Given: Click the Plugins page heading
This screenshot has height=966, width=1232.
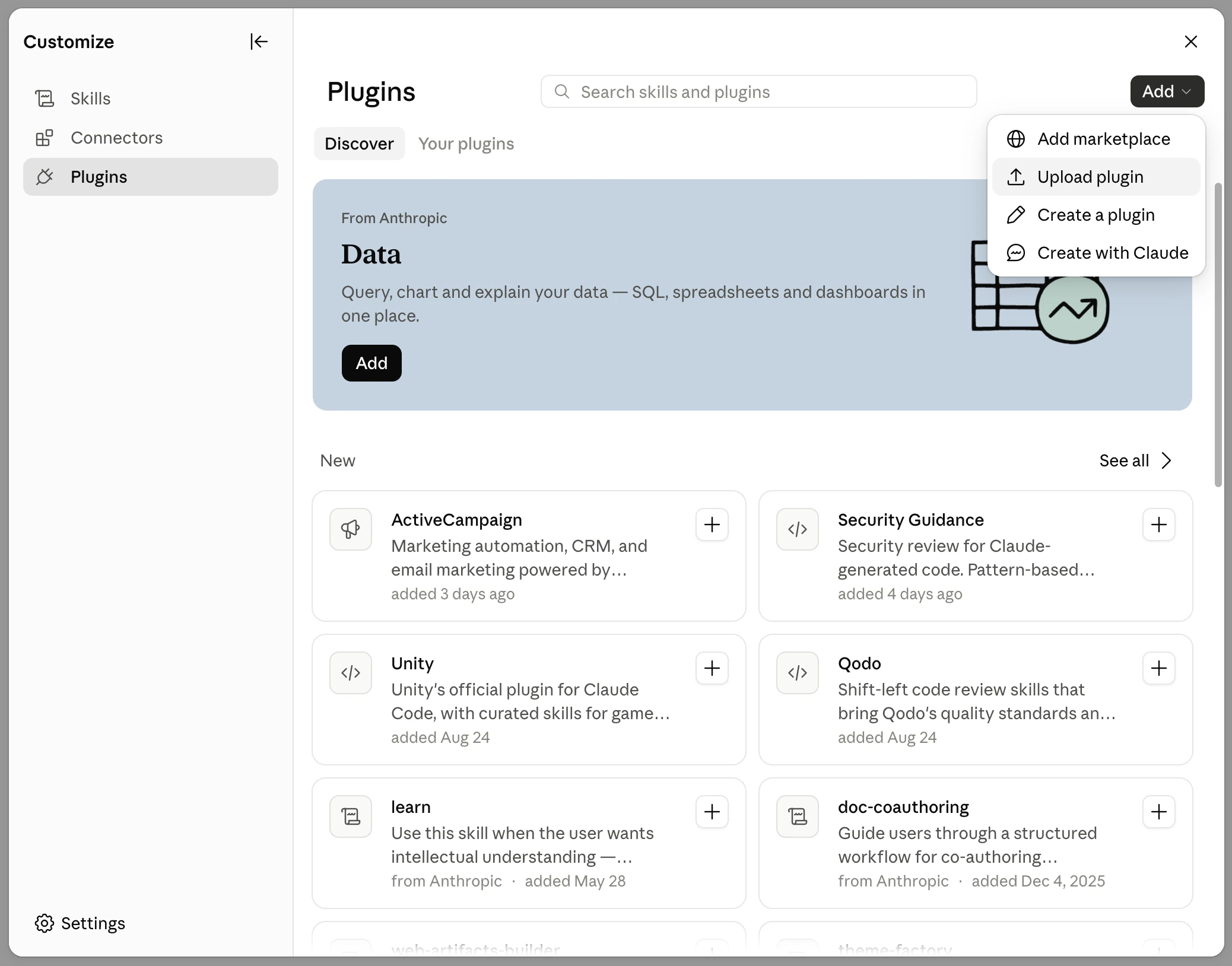Looking at the screenshot, I should click(x=371, y=92).
